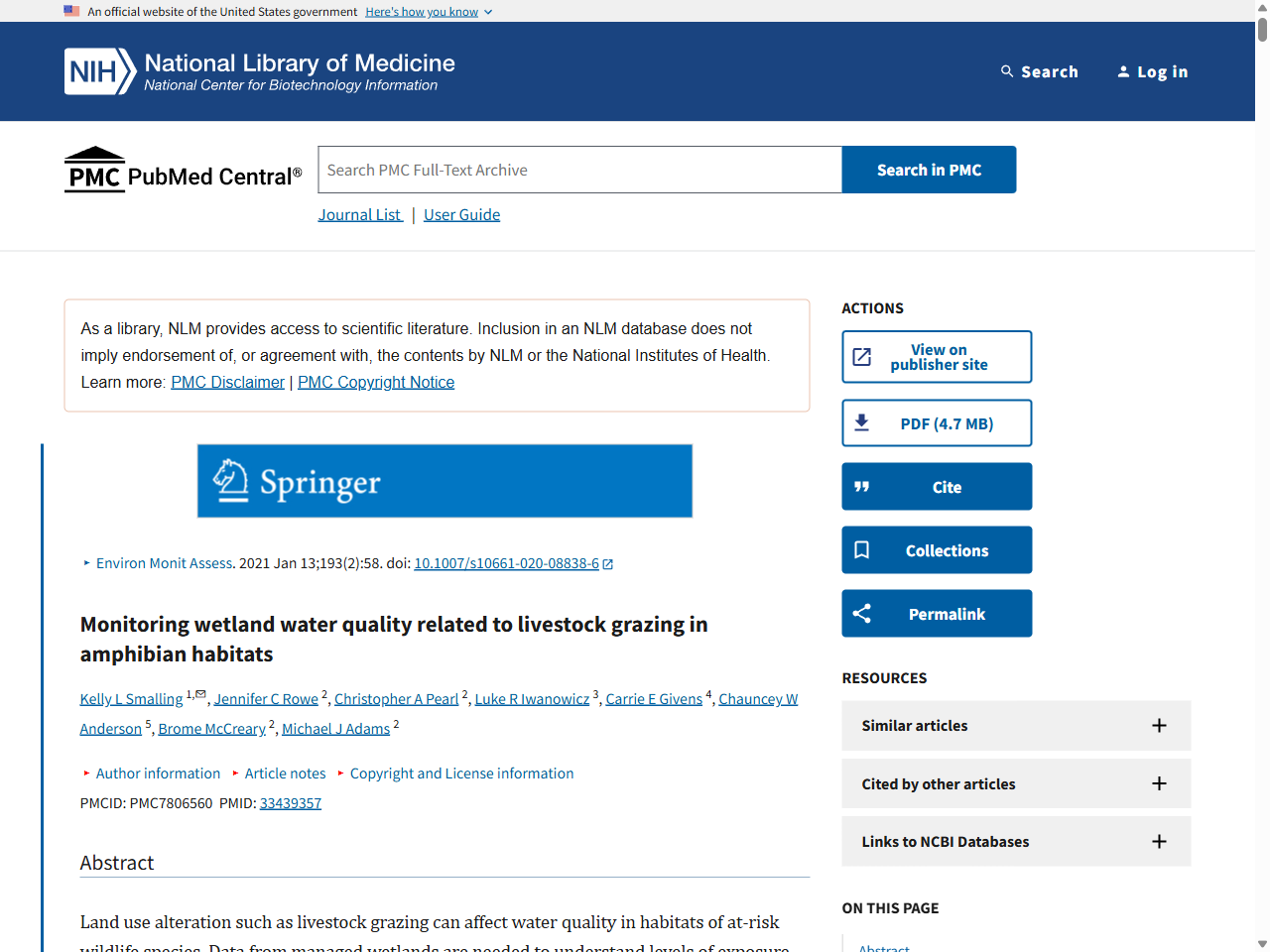Expand Here's how you know dropdown

(x=429, y=12)
